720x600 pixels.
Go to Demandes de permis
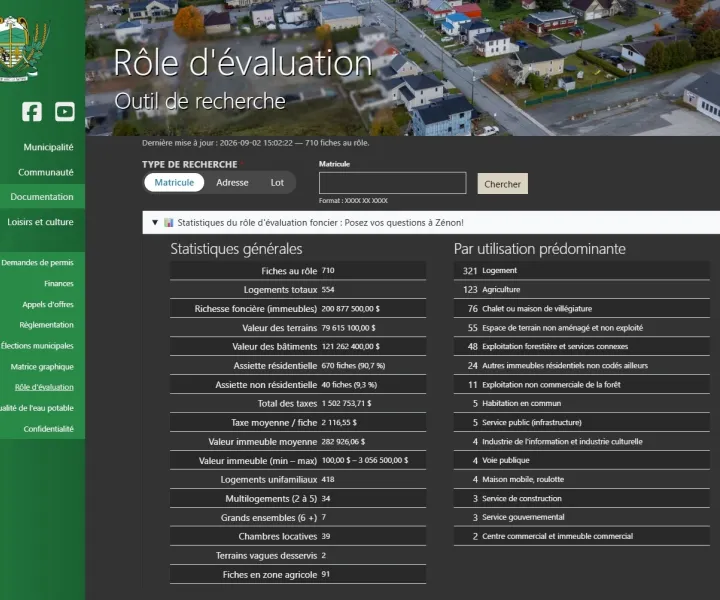37,263
